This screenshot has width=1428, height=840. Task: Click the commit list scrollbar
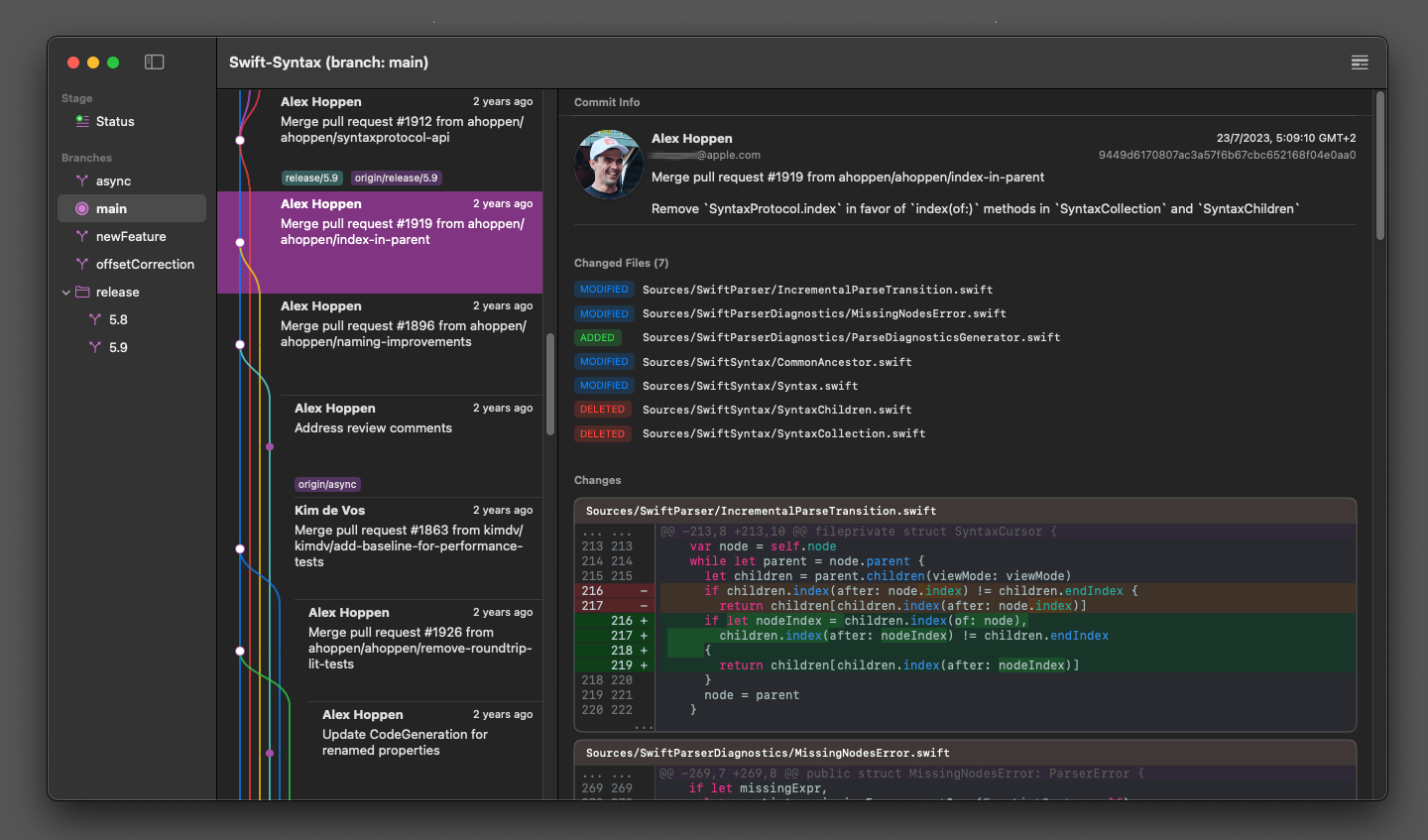click(550, 384)
